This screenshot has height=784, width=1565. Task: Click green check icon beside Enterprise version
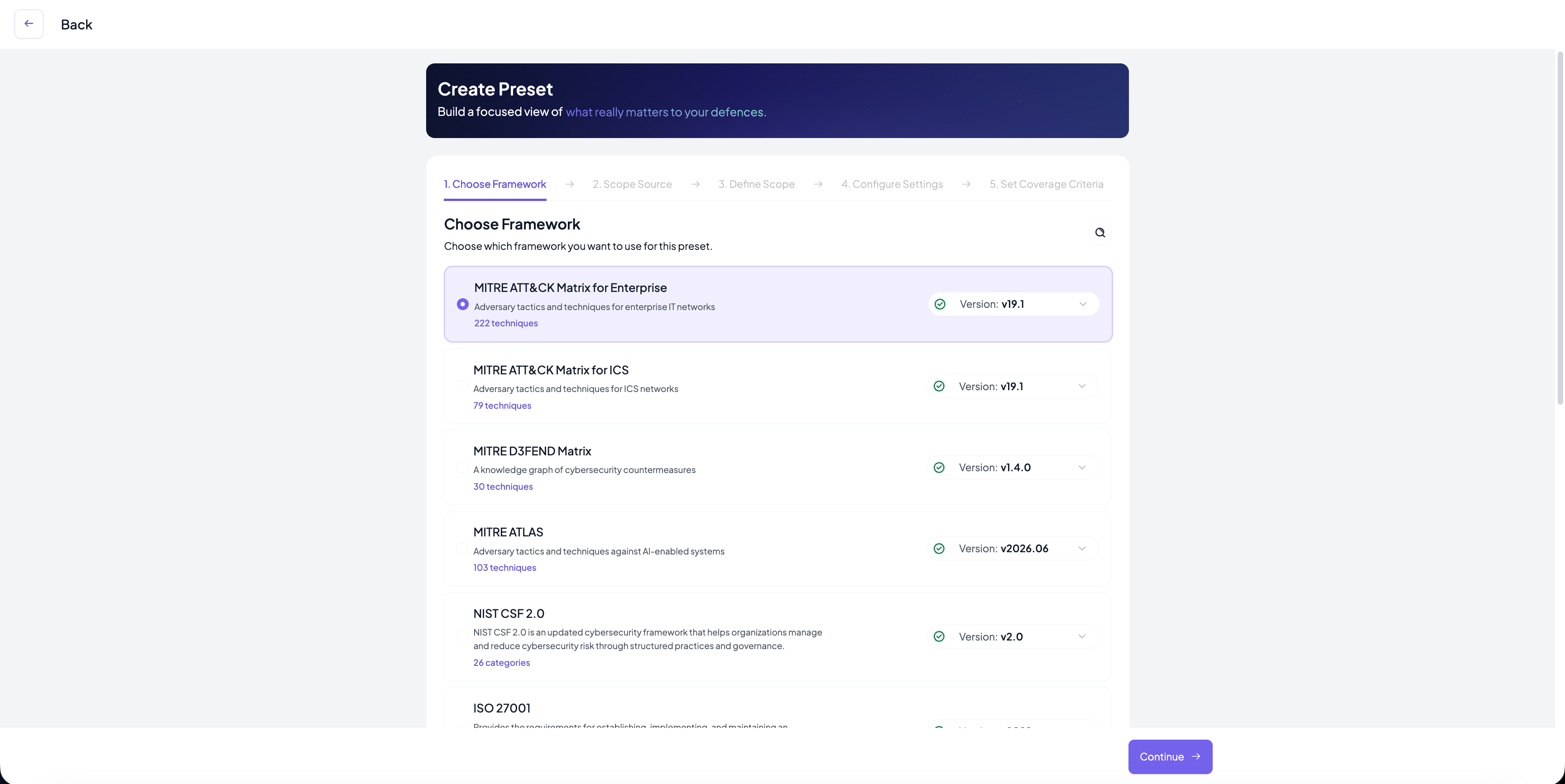[940, 304]
